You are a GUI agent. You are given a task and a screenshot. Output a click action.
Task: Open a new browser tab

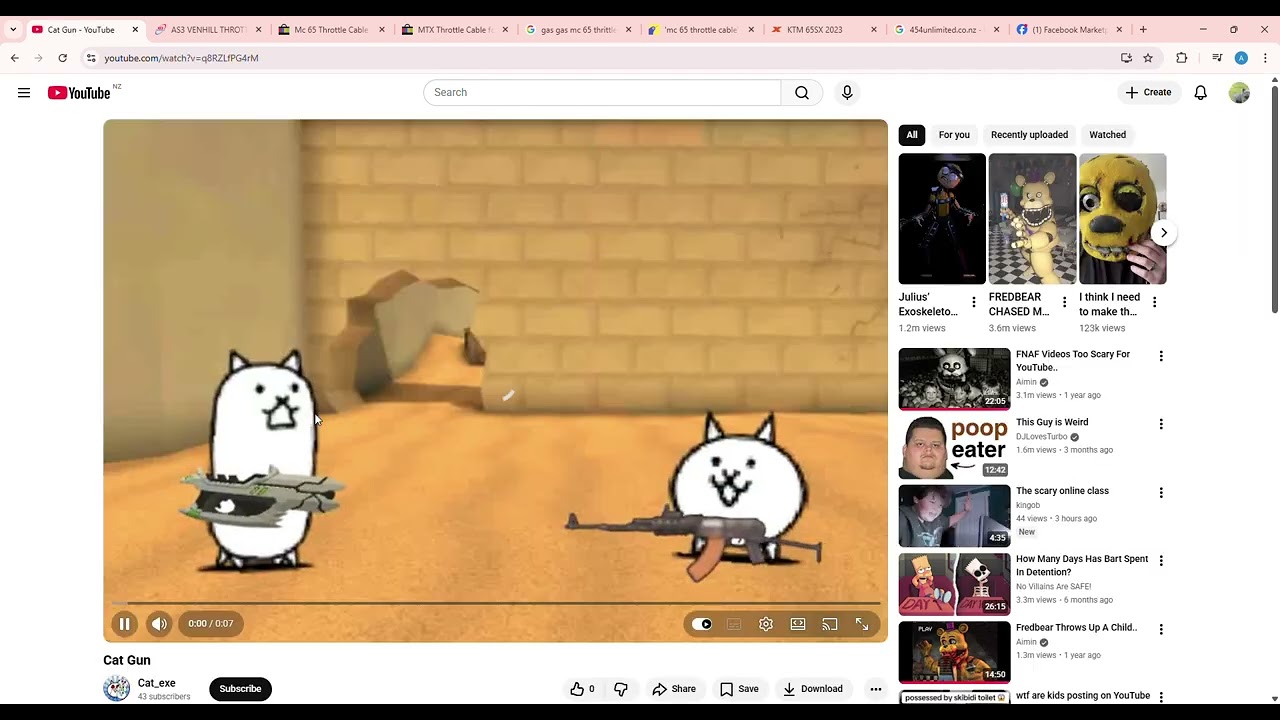(1143, 30)
